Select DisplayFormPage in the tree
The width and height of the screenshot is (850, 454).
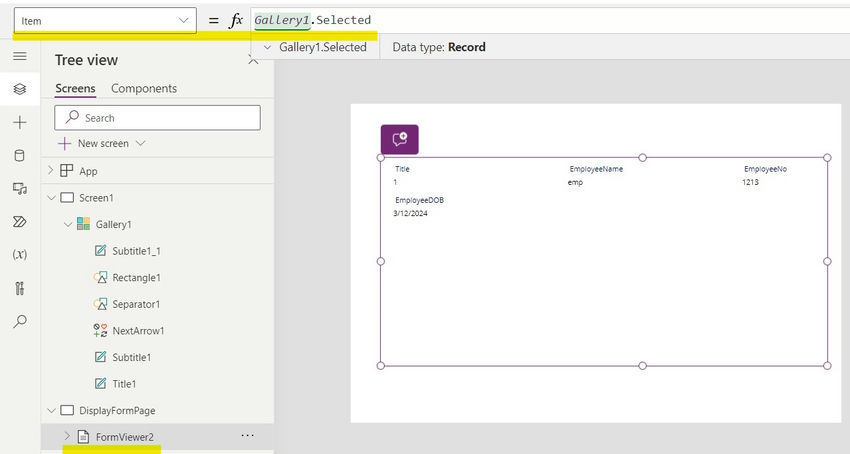(x=117, y=411)
